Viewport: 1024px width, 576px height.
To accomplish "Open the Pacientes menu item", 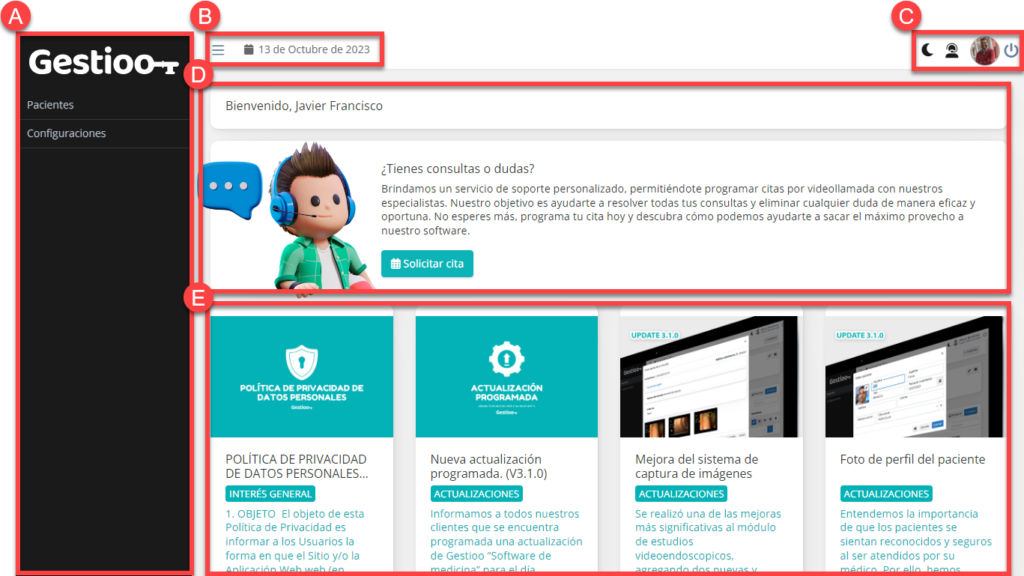I will (x=50, y=105).
